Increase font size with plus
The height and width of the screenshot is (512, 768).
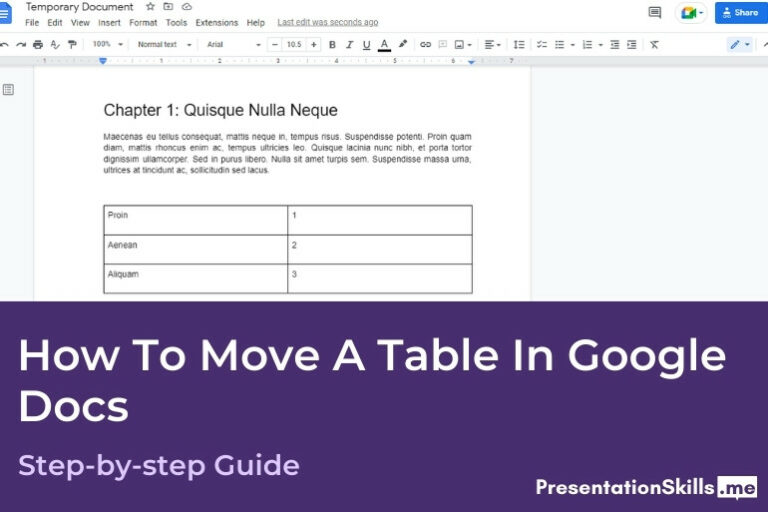coord(313,45)
